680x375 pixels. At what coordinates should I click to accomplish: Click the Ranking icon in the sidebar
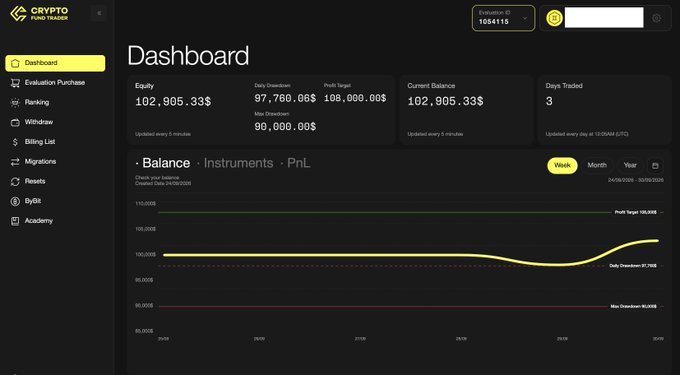pos(15,103)
